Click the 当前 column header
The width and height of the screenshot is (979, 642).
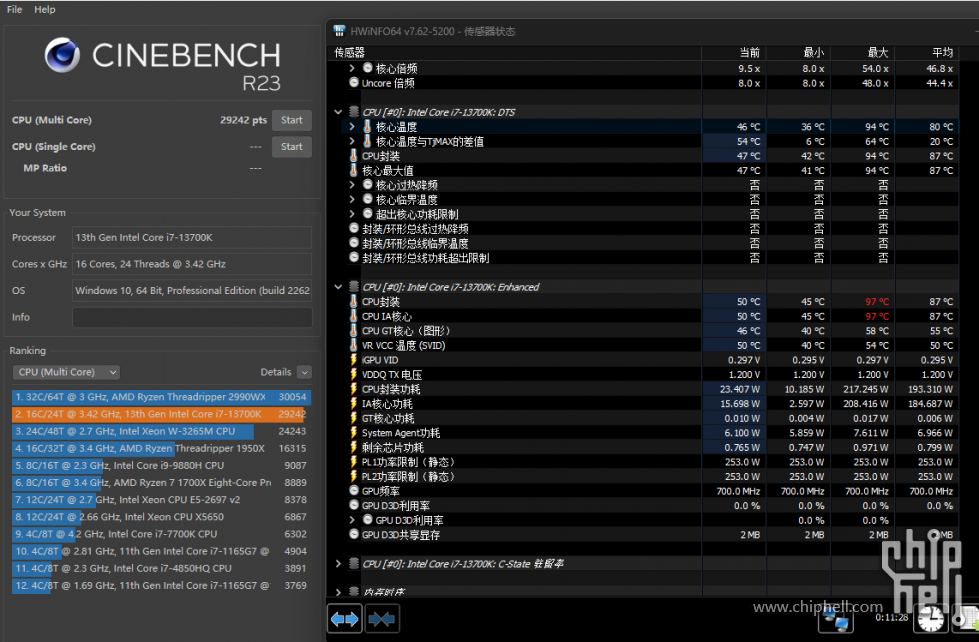coord(750,52)
